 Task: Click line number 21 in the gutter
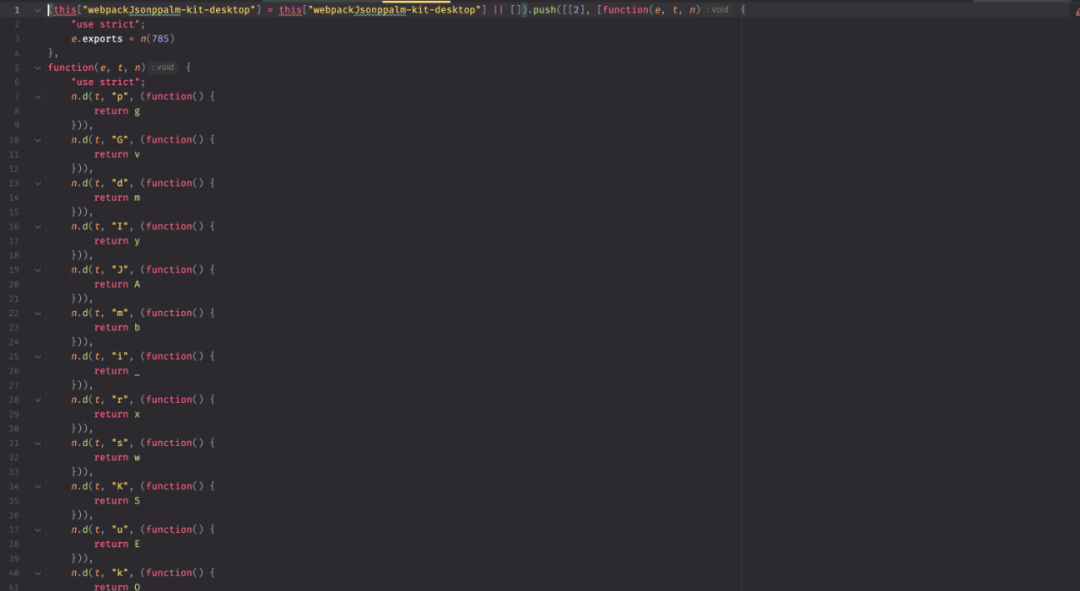tap(14, 299)
